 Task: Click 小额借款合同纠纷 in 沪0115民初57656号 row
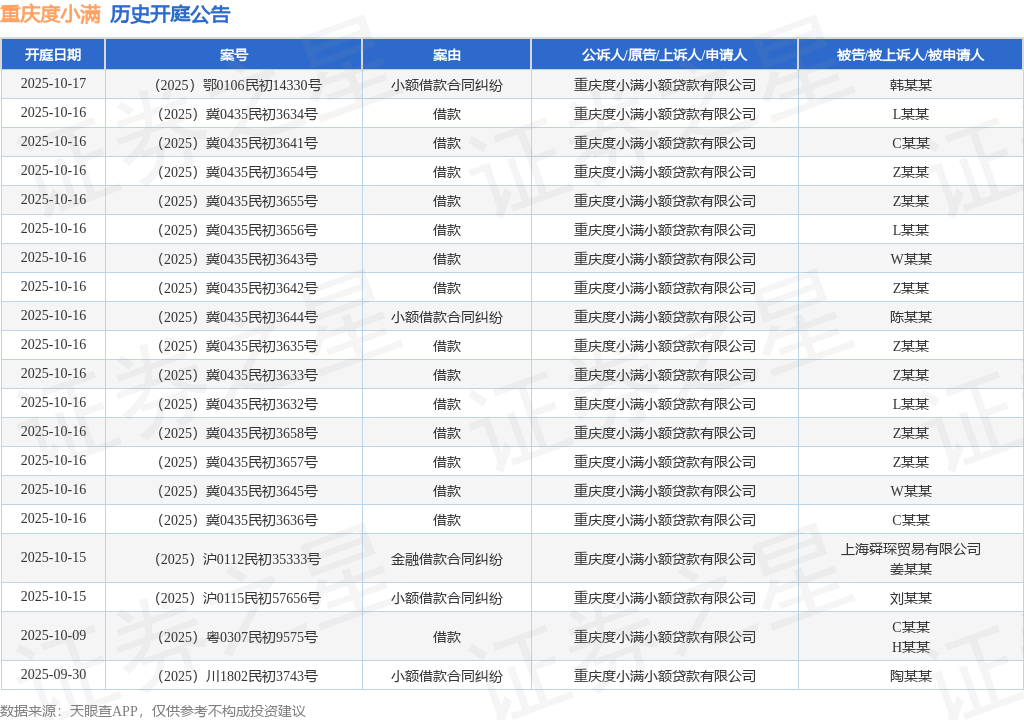click(x=447, y=598)
